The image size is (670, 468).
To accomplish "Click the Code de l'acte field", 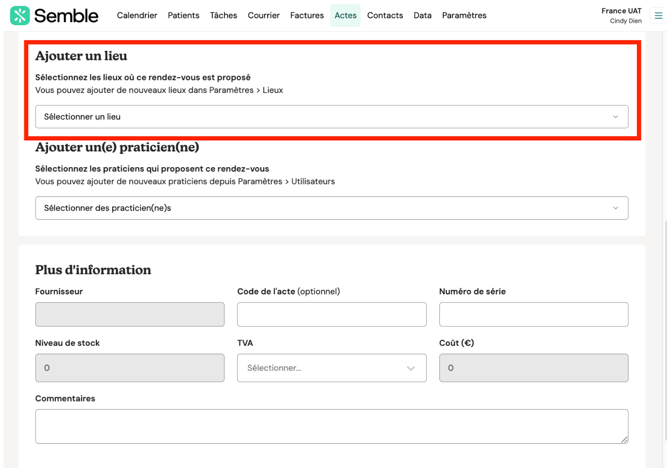I will (331, 314).
